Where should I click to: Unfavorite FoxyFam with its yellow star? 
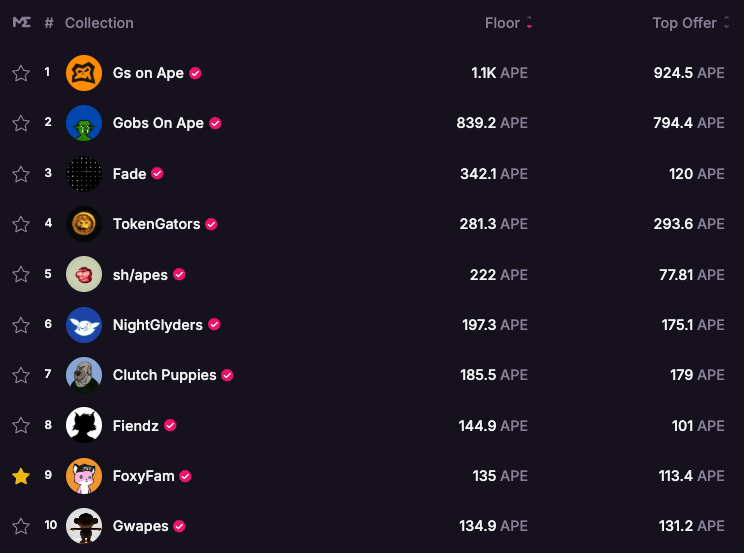(21, 476)
